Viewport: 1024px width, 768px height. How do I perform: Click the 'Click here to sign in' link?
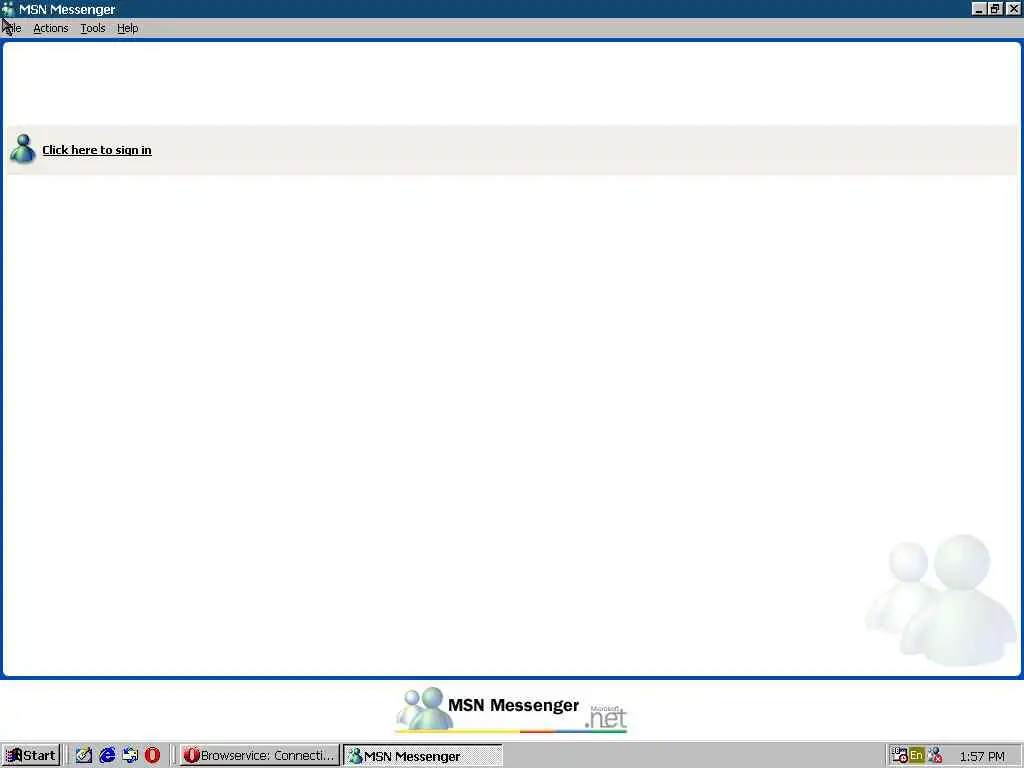pos(97,150)
